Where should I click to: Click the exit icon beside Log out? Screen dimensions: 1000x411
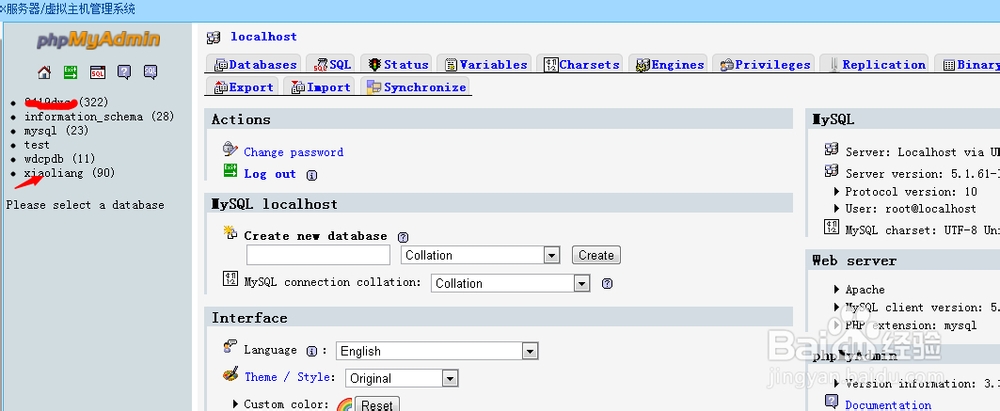pyautogui.click(x=230, y=170)
